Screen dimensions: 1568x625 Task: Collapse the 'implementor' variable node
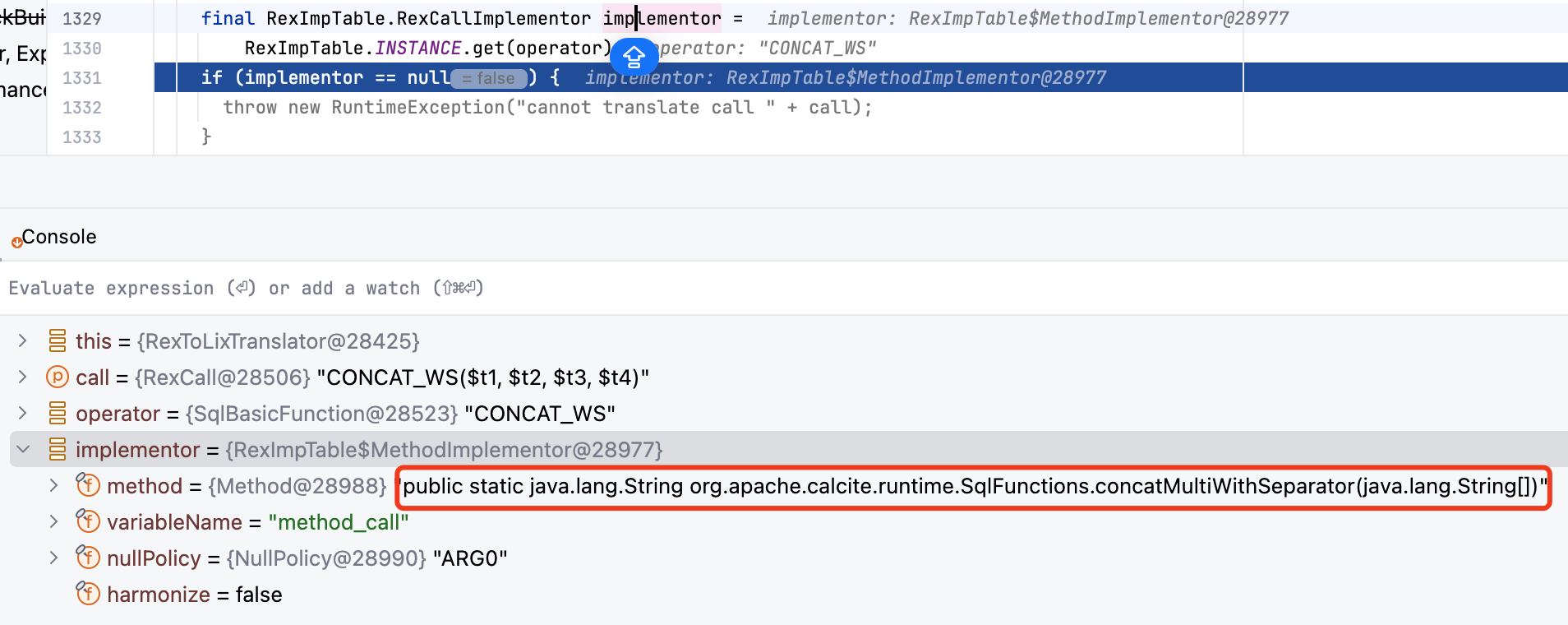point(23,449)
